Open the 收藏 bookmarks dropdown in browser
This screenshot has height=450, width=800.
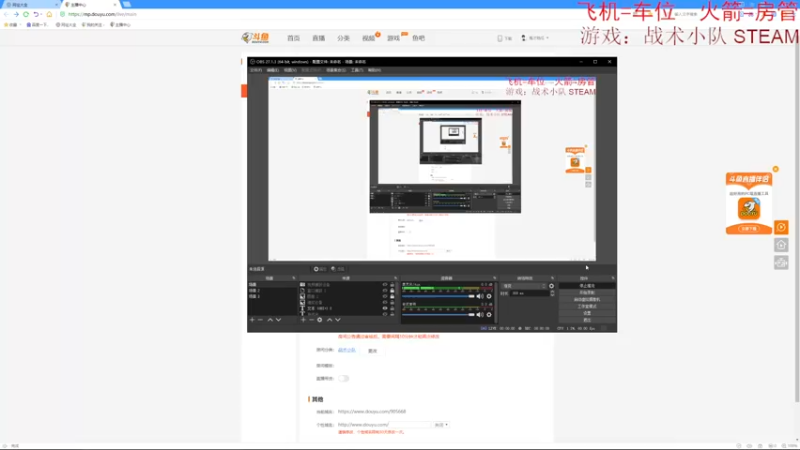tap(11, 24)
